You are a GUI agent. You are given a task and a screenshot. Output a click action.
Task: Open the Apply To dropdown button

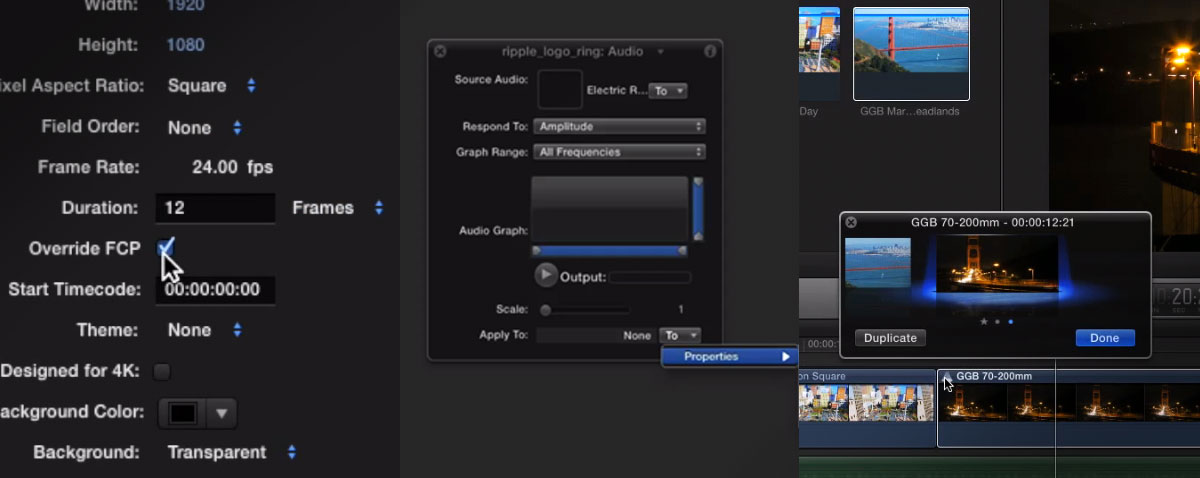680,336
